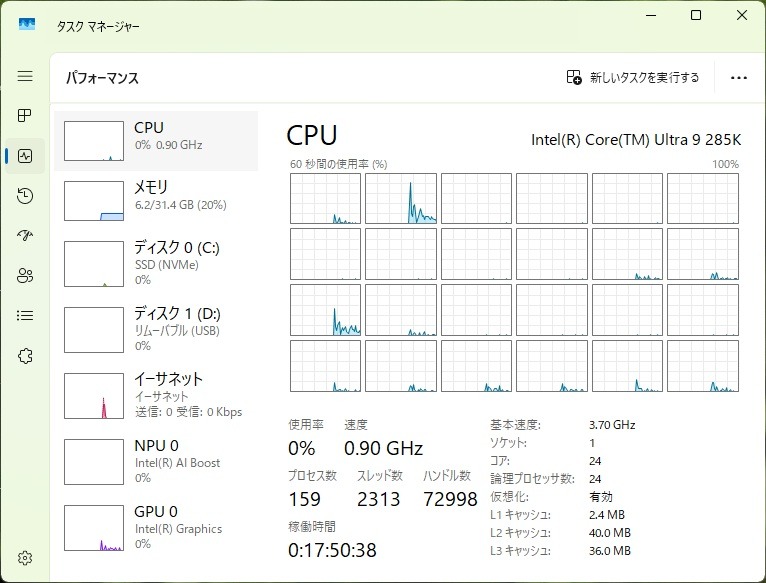Image resolution: width=766 pixels, height=583 pixels.
Task: Click the thread count 2313
Action: point(379,499)
